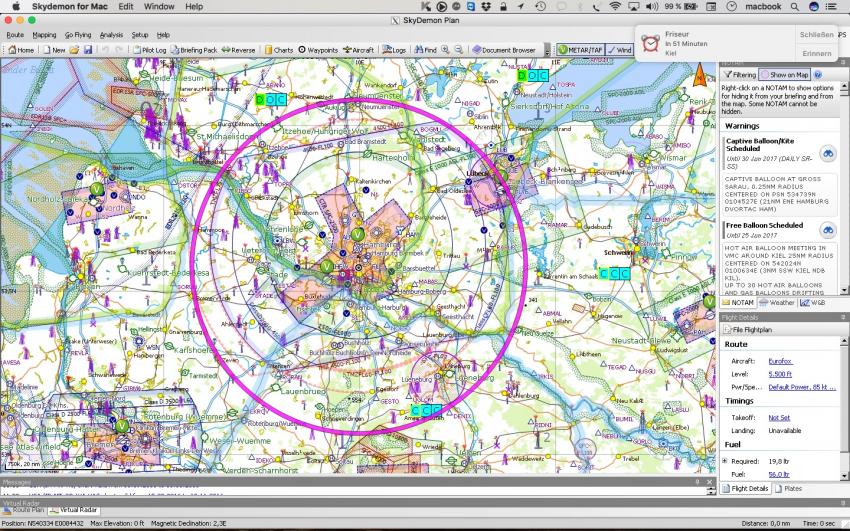The image size is (850, 531).
Task: Reverse the route direction
Action: [238, 50]
